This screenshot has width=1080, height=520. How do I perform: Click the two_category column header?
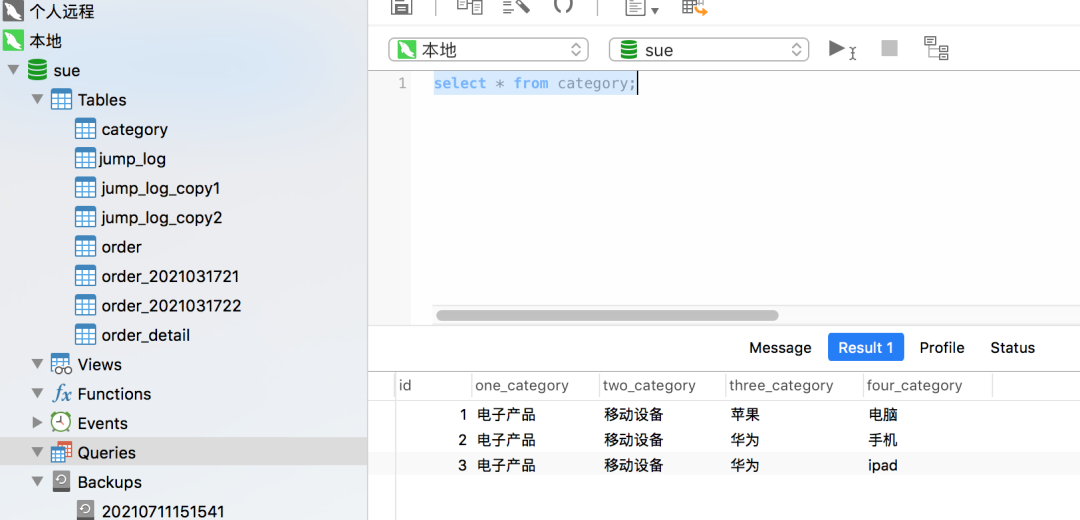point(663,386)
